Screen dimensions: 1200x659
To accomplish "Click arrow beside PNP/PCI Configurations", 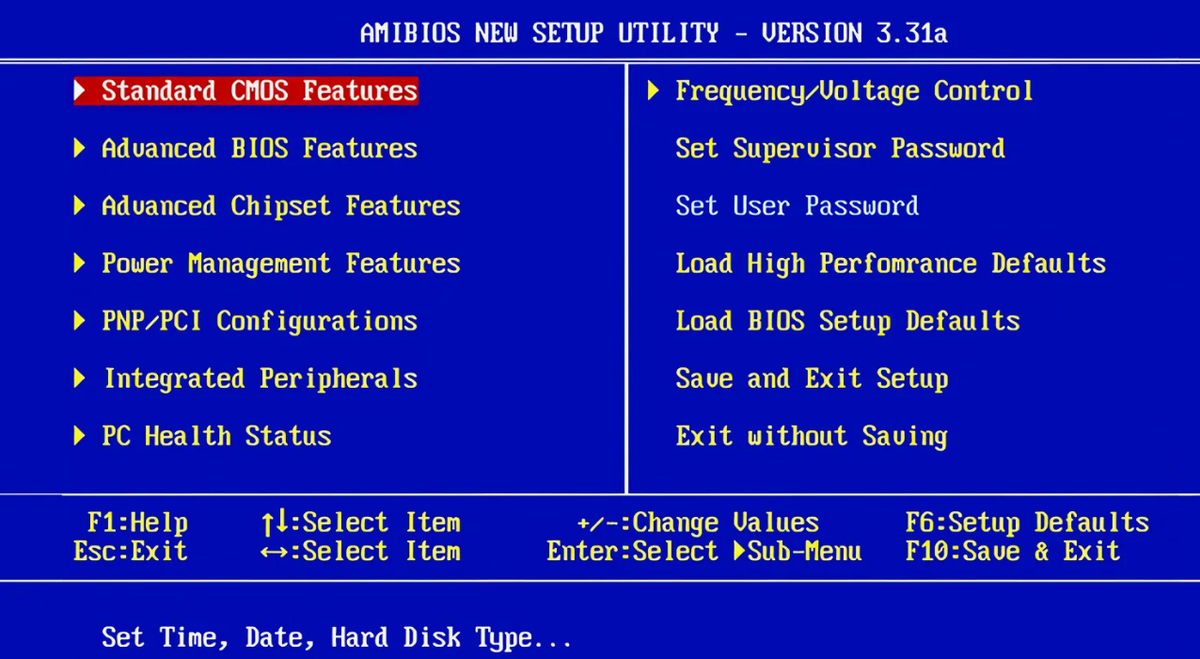I will pyautogui.click(x=80, y=321).
